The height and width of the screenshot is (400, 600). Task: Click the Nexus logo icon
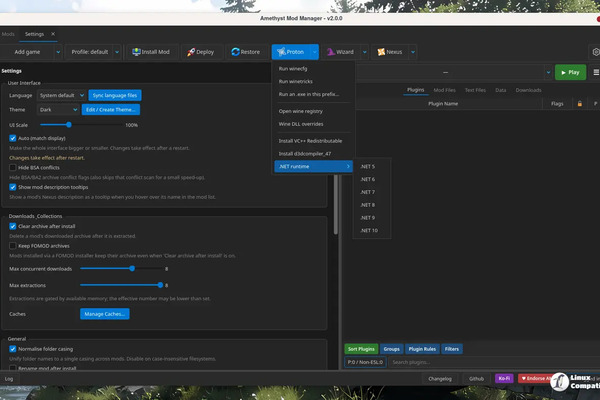point(381,52)
